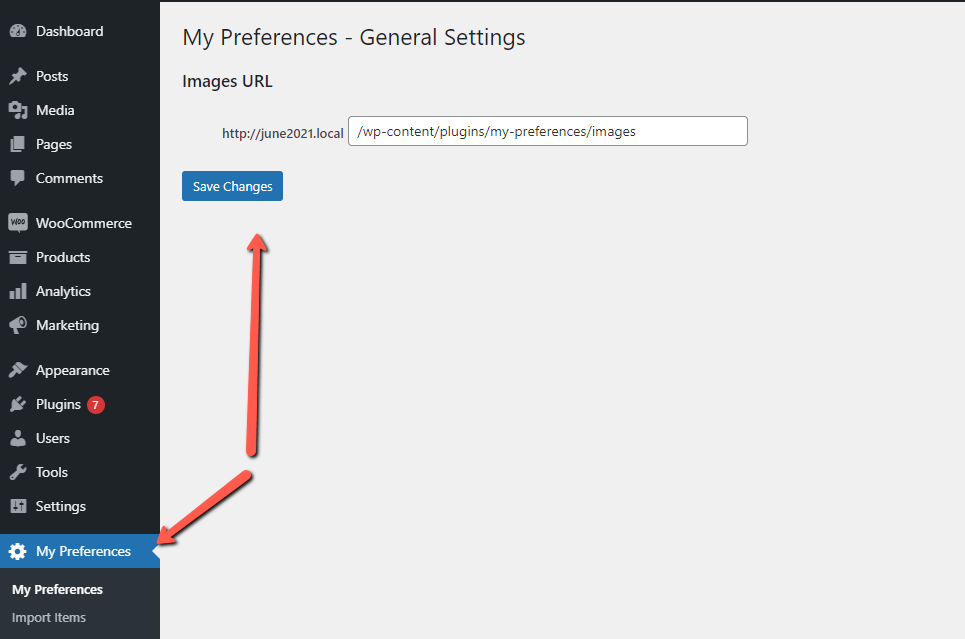Click the Appearance paintbrush icon
The height and width of the screenshot is (639, 965).
(x=18, y=370)
